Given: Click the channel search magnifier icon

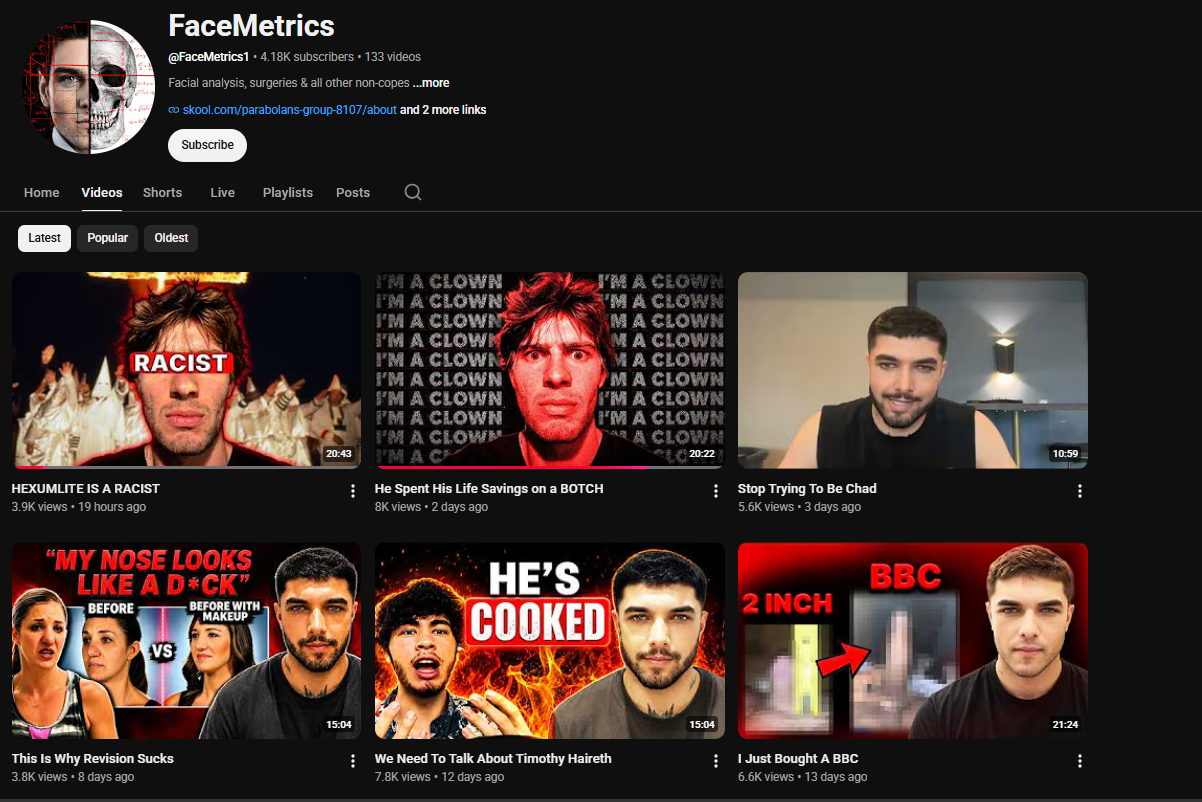Looking at the screenshot, I should [x=413, y=192].
